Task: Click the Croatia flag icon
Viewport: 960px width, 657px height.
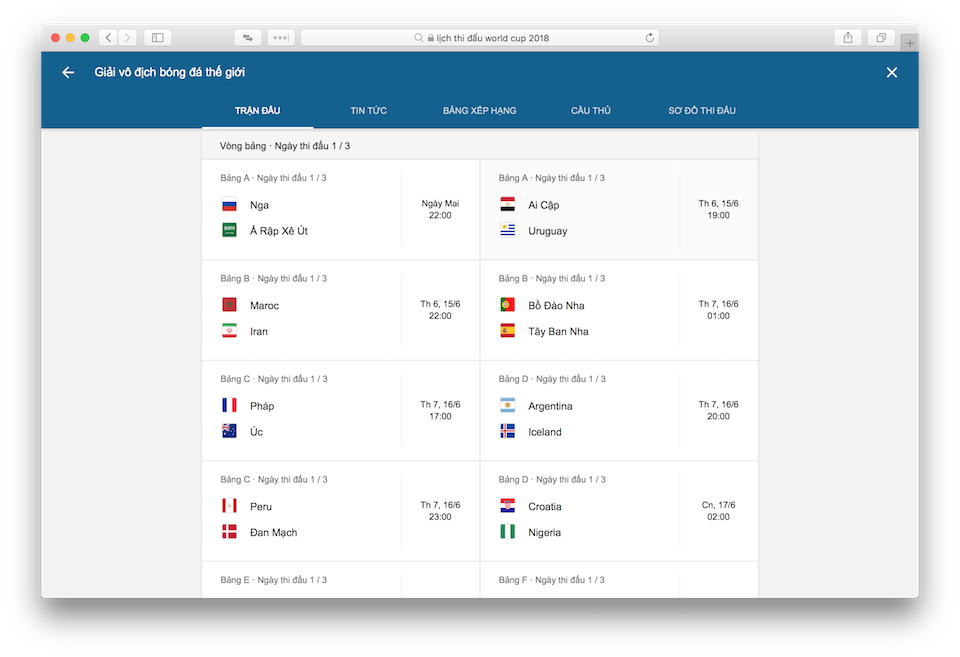Action: pyautogui.click(x=508, y=506)
